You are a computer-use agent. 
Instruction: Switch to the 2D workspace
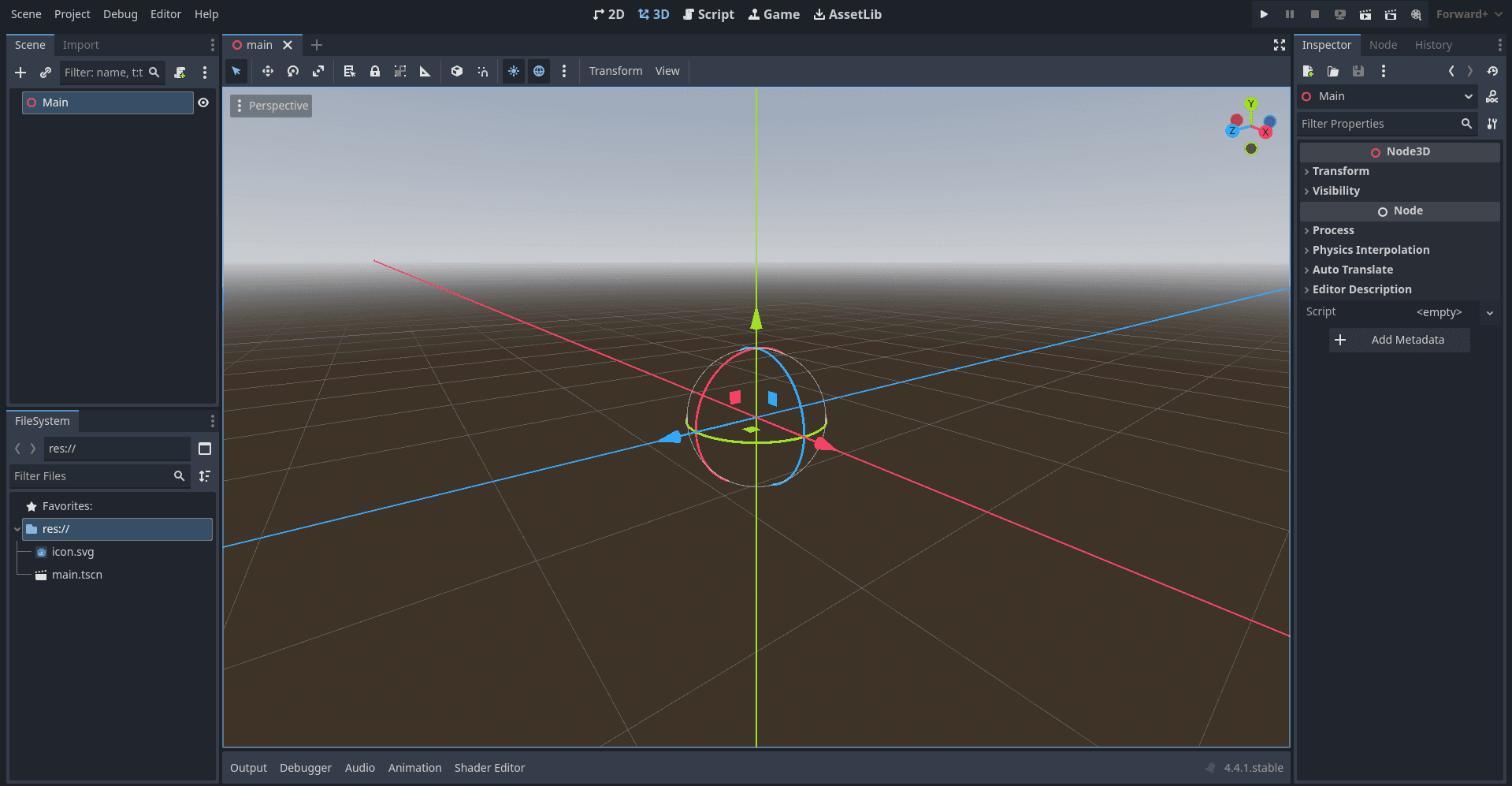[608, 14]
